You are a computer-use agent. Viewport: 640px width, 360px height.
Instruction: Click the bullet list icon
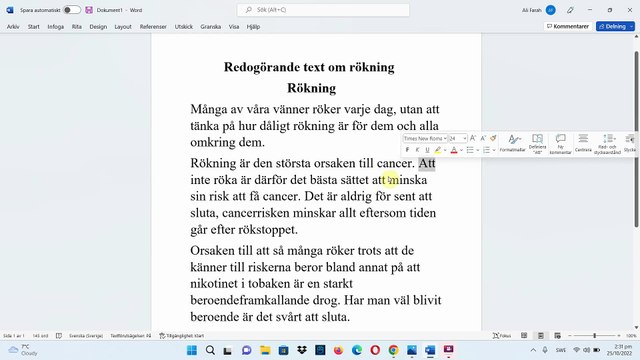click(x=470, y=150)
